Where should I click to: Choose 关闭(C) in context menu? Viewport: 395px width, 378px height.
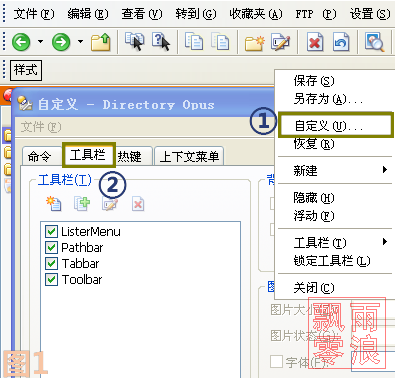click(334, 287)
